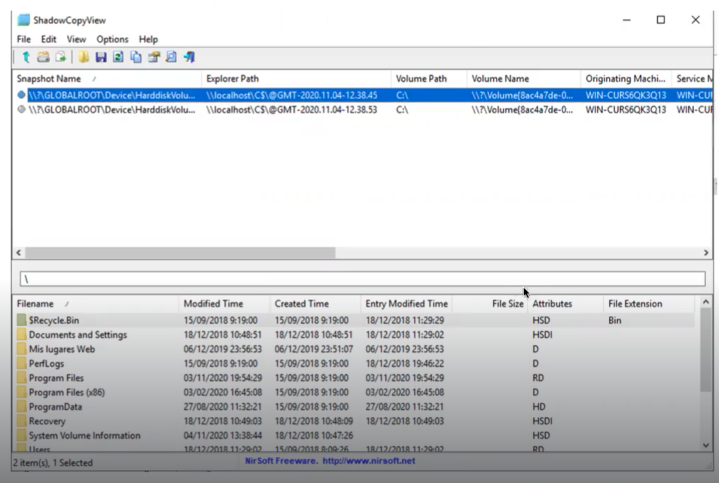
Task: Click the copy selected files toolbar icon
Action: click(x=61, y=57)
